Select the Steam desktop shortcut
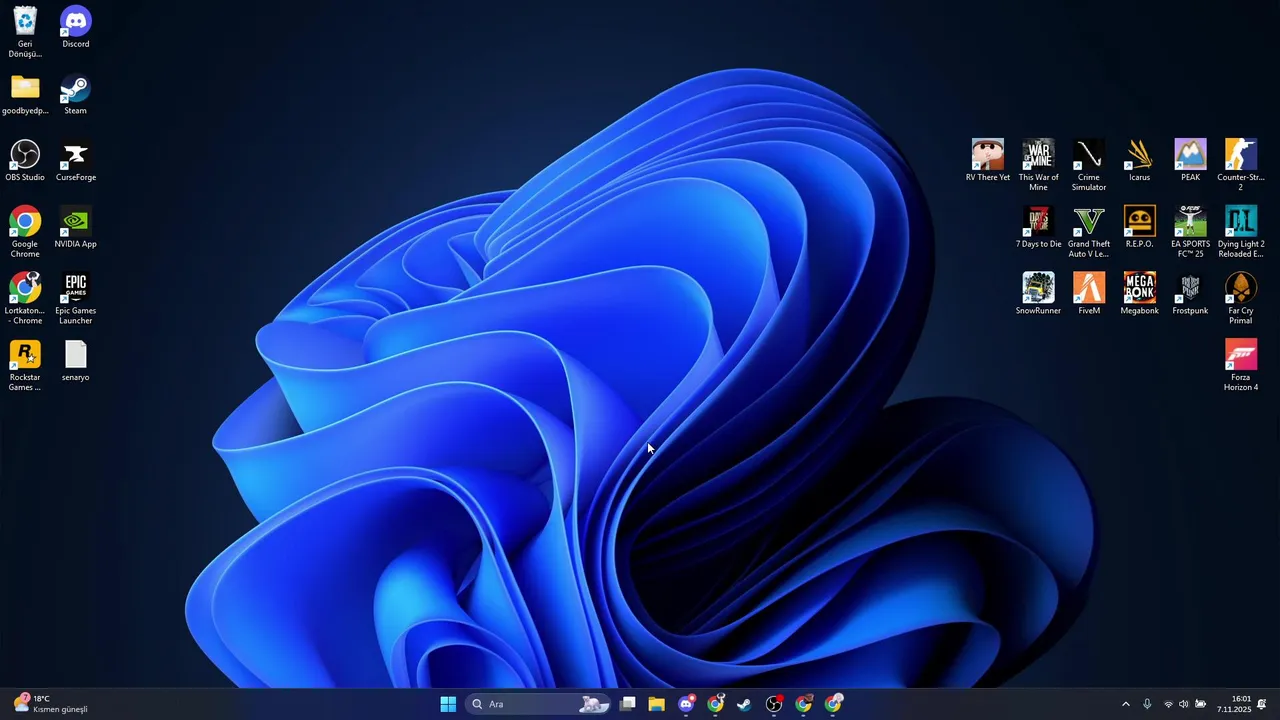Viewport: 1280px width, 720px height. 76,94
